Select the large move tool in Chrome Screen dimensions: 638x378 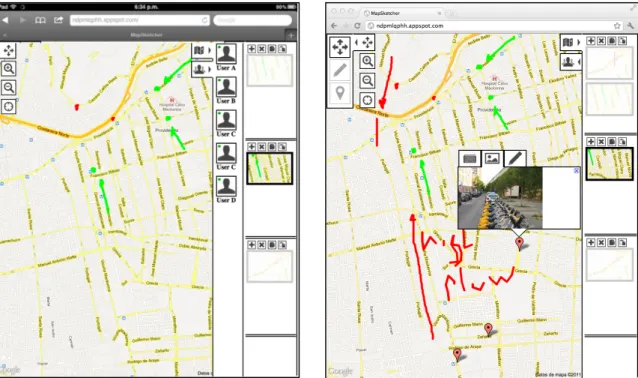pos(340,47)
